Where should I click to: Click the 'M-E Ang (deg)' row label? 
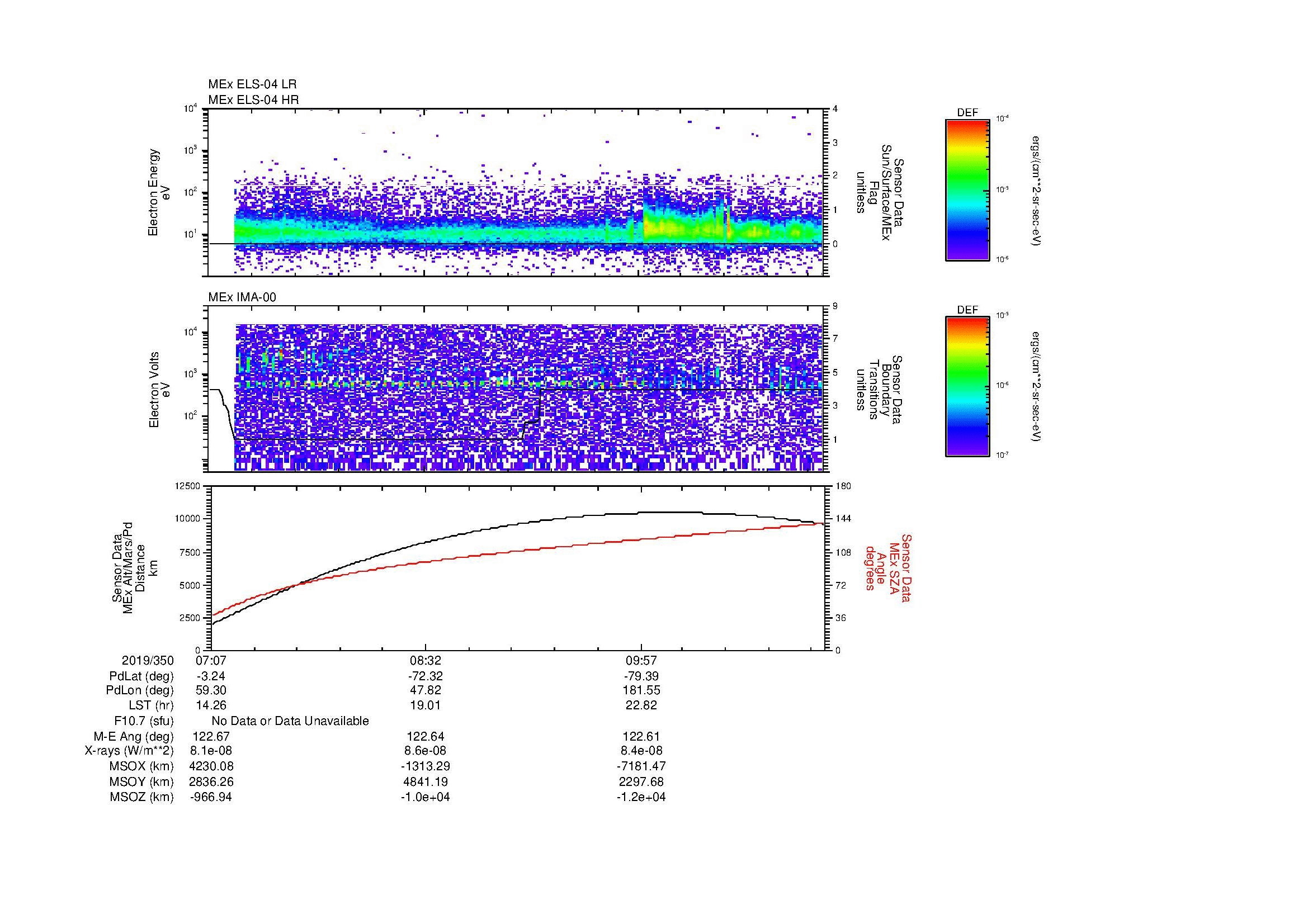pos(133,736)
